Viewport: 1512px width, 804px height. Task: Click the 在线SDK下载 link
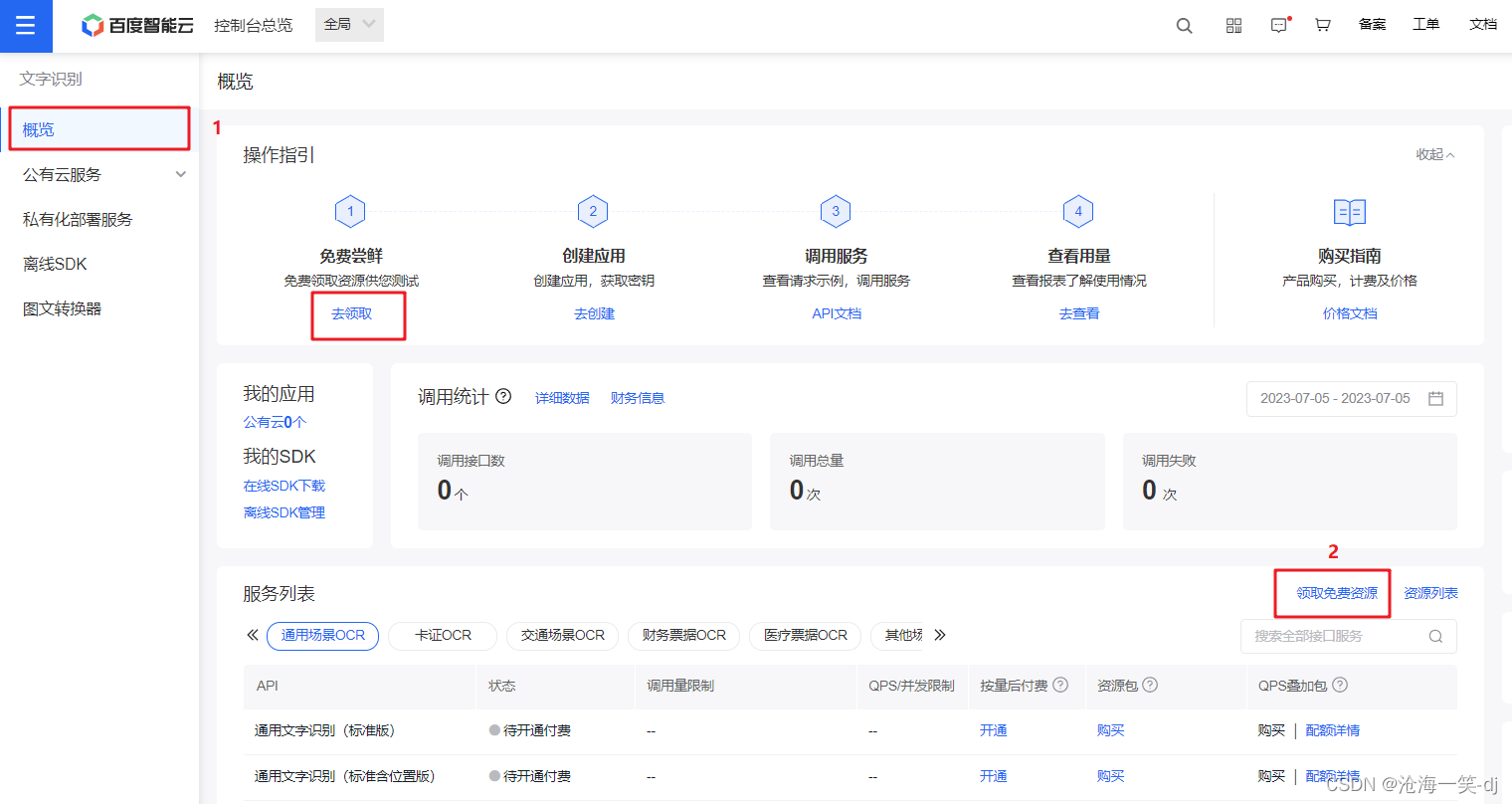[284, 486]
